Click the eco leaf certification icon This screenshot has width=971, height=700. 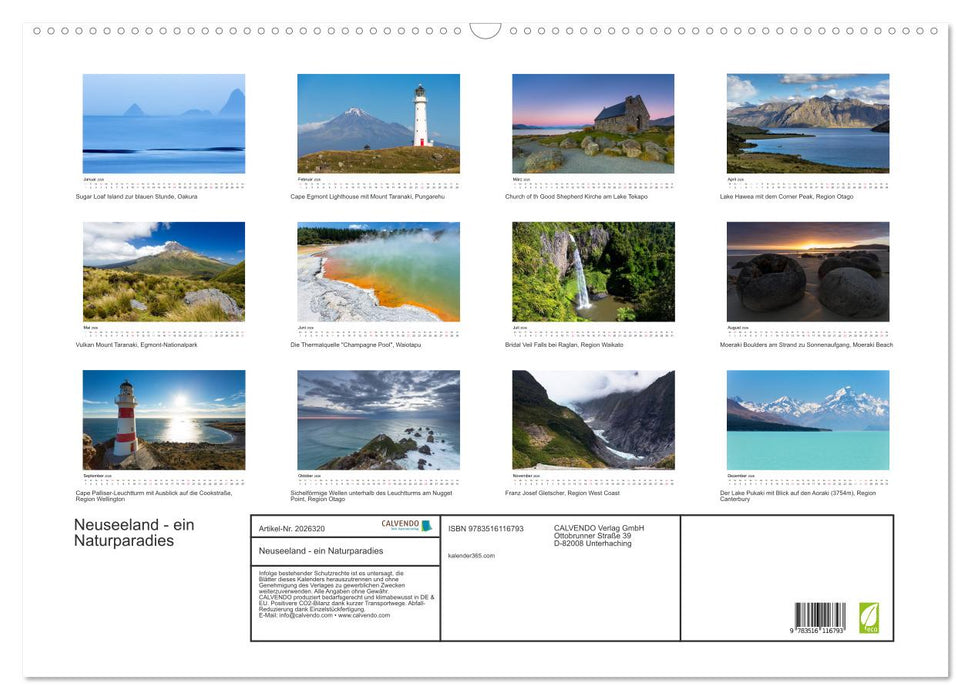pyautogui.click(x=868, y=617)
